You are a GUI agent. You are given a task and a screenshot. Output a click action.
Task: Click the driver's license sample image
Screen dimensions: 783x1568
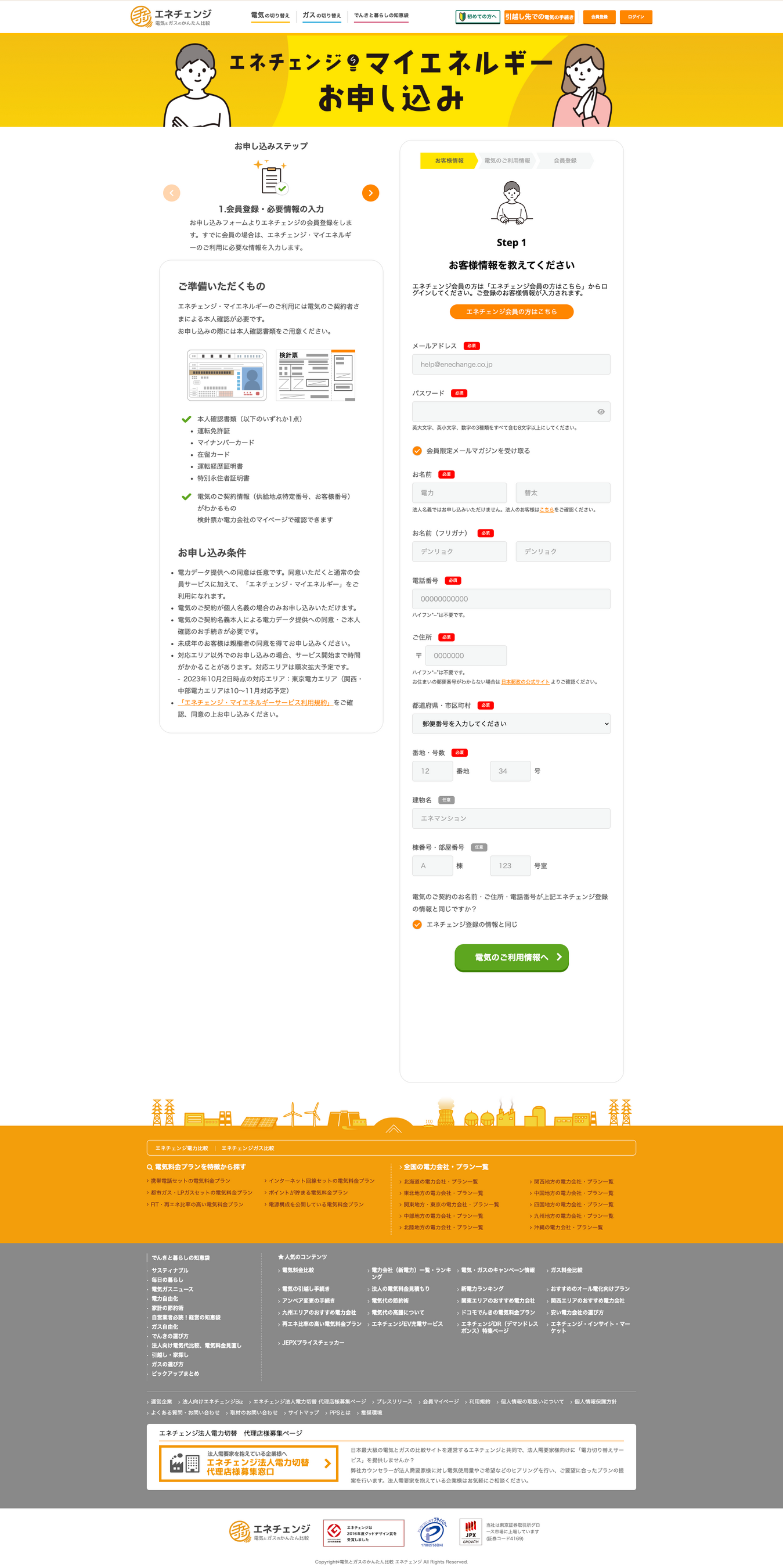pos(227,375)
